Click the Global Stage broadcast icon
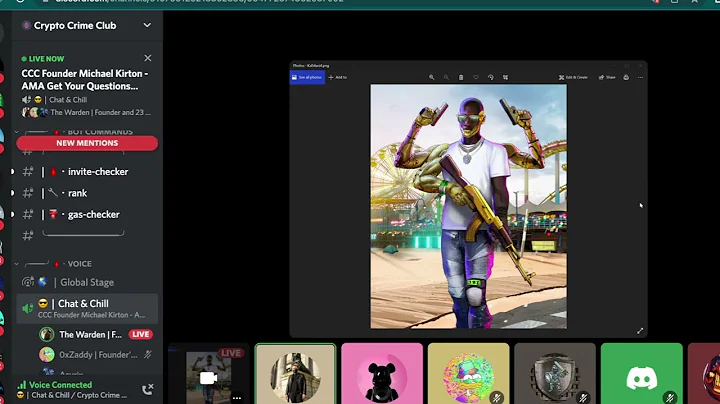 (28, 282)
